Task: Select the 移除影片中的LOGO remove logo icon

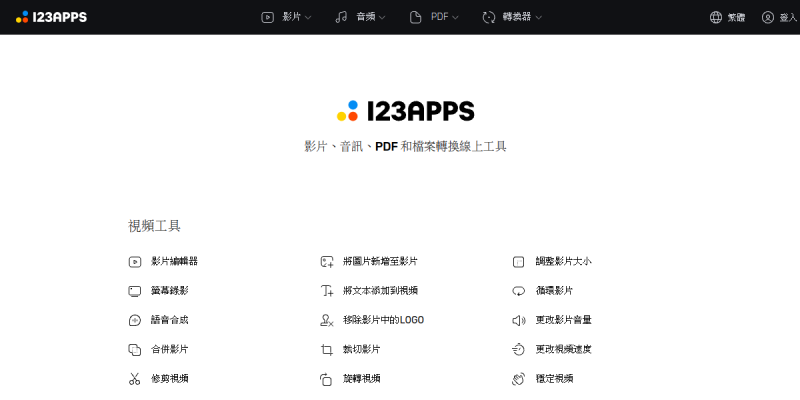Action: click(327, 320)
